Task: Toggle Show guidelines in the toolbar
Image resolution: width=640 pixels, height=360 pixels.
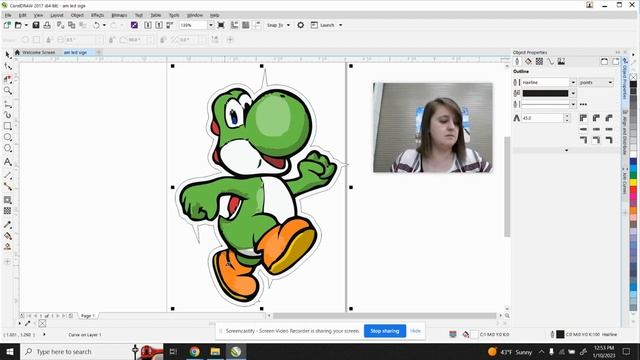Action: [257, 25]
